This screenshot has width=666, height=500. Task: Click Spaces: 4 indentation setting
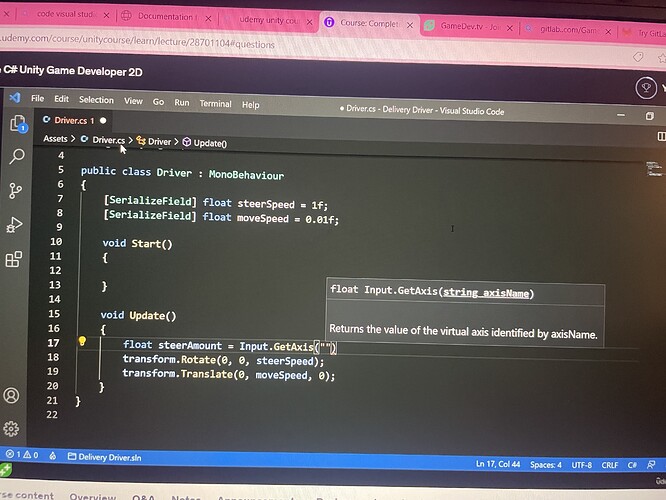click(x=545, y=465)
